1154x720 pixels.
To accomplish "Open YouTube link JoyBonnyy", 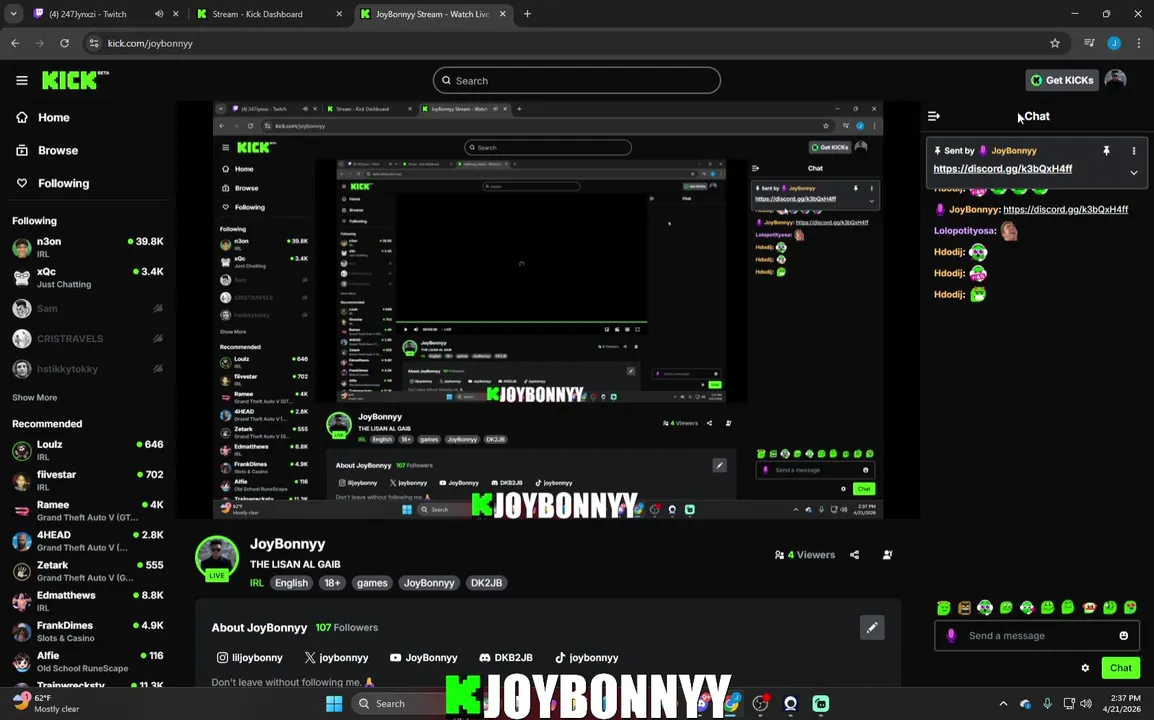I will pos(423,657).
